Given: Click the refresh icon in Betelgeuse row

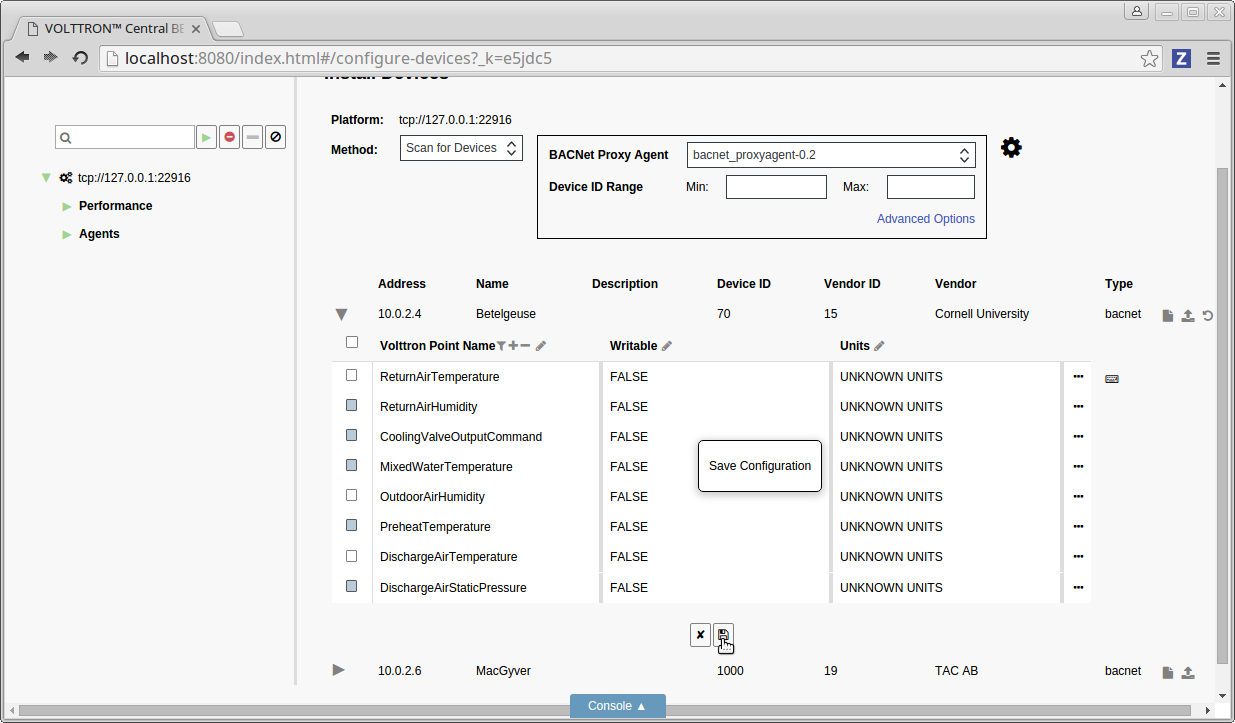Looking at the screenshot, I should click(1208, 315).
